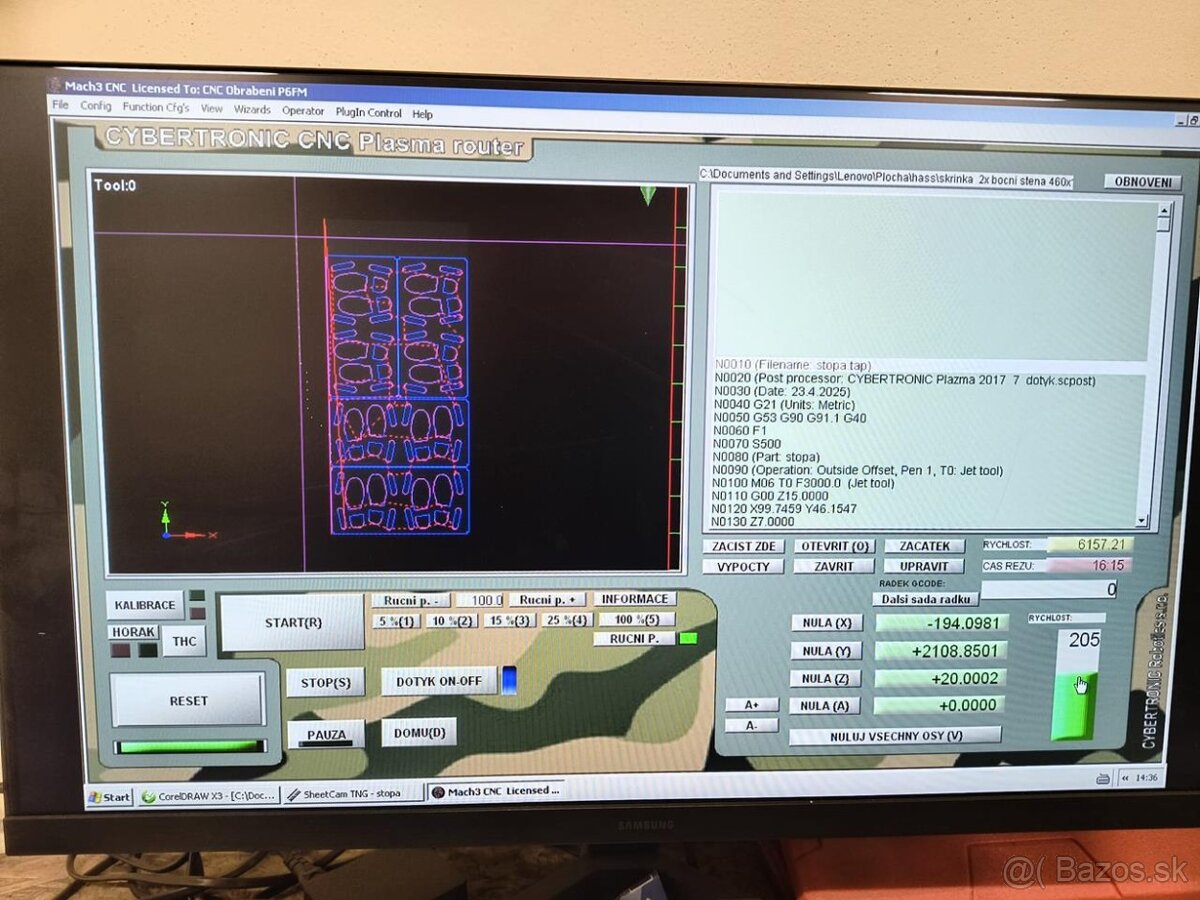Click the system tray device icon
The image size is (1200, 900).
tap(1103, 778)
